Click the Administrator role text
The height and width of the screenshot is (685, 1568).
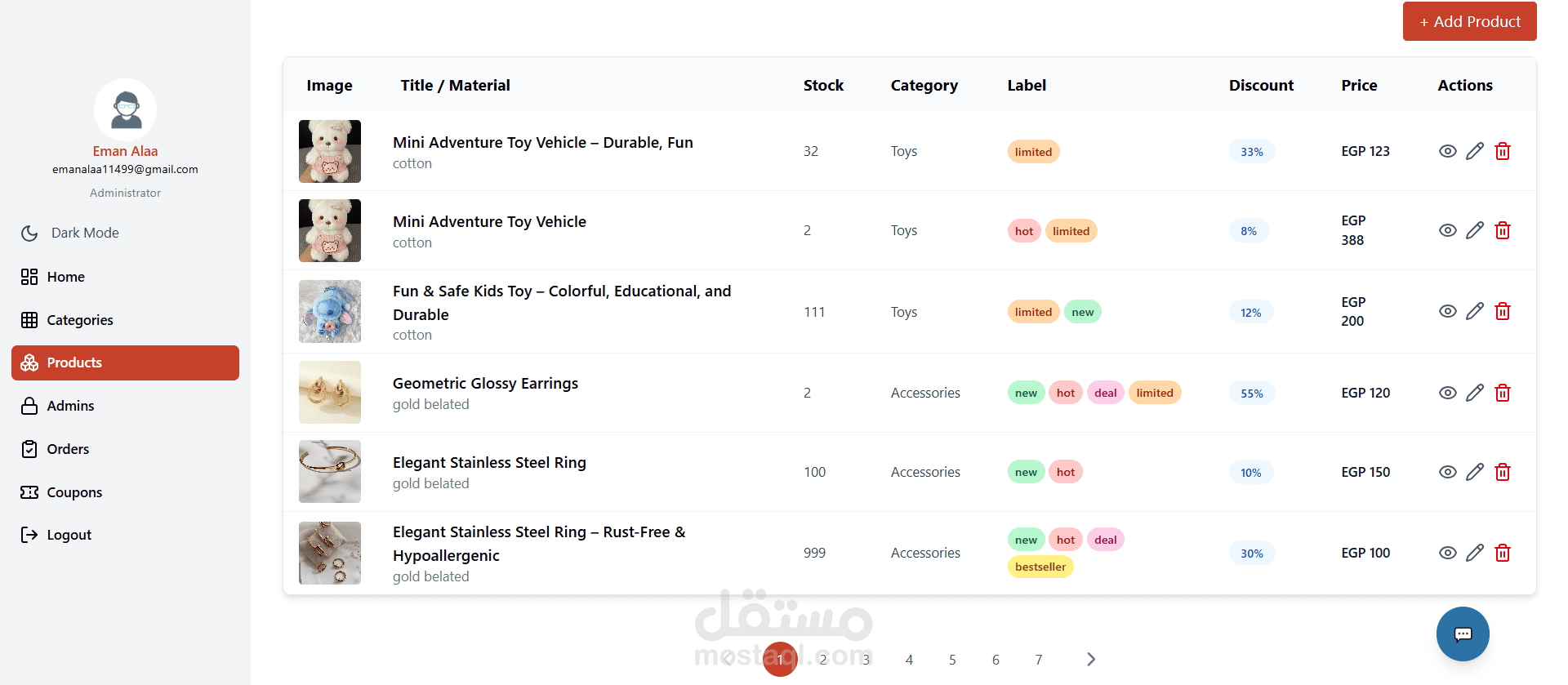pos(125,193)
